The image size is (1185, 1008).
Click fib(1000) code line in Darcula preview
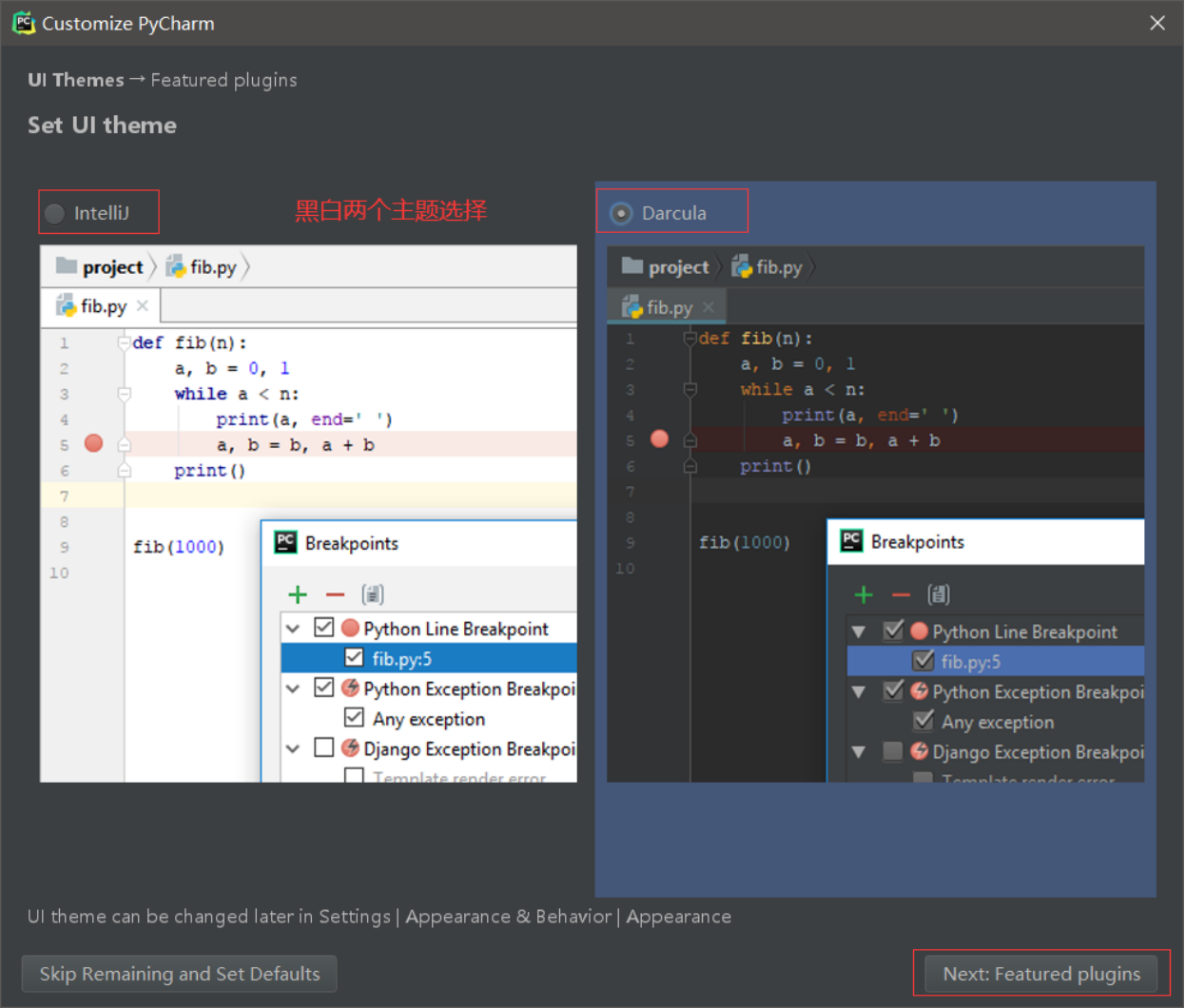[745, 542]
